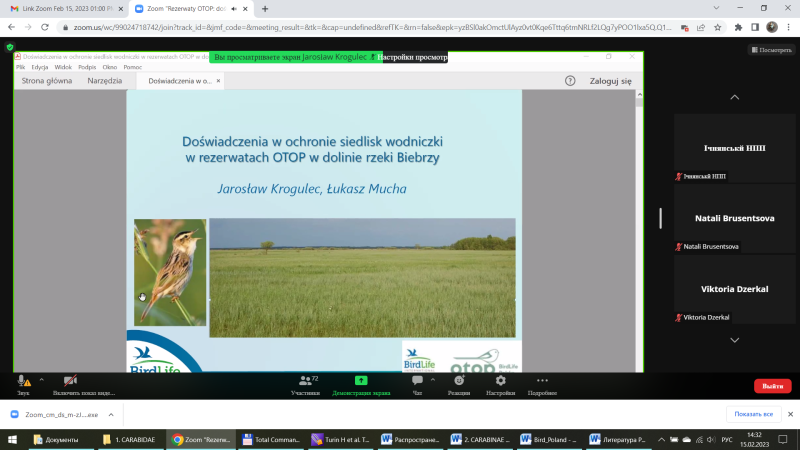Select Natali Brusentsova's video tile
The image size is (800, 450).
[x=734, y=218]
